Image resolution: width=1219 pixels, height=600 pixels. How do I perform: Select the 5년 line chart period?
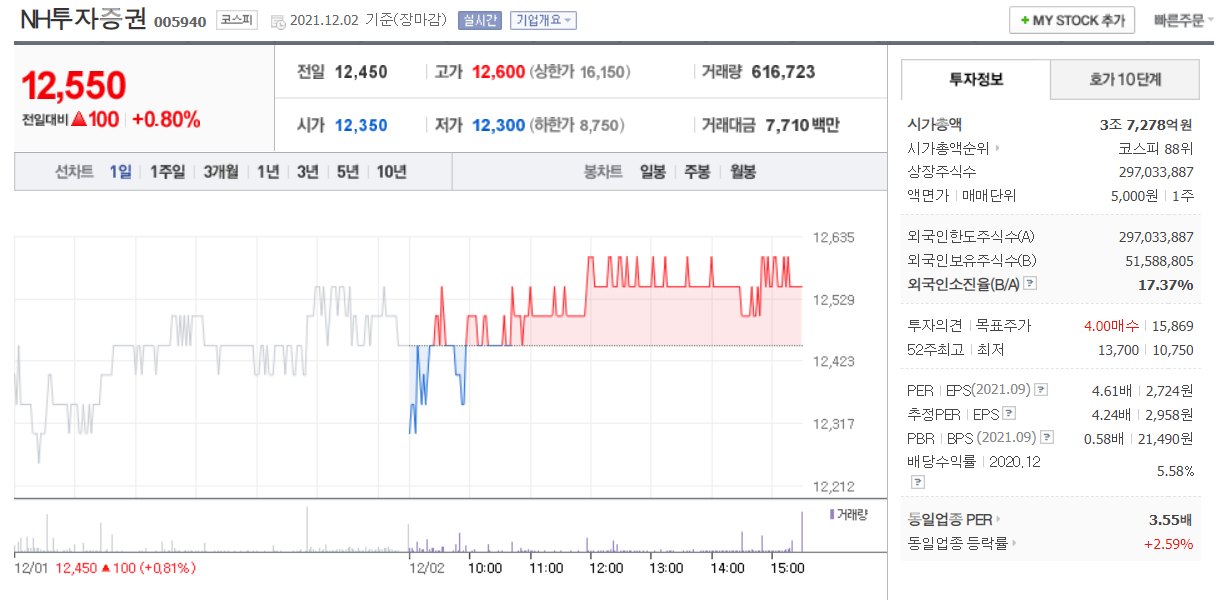(347, 171)
